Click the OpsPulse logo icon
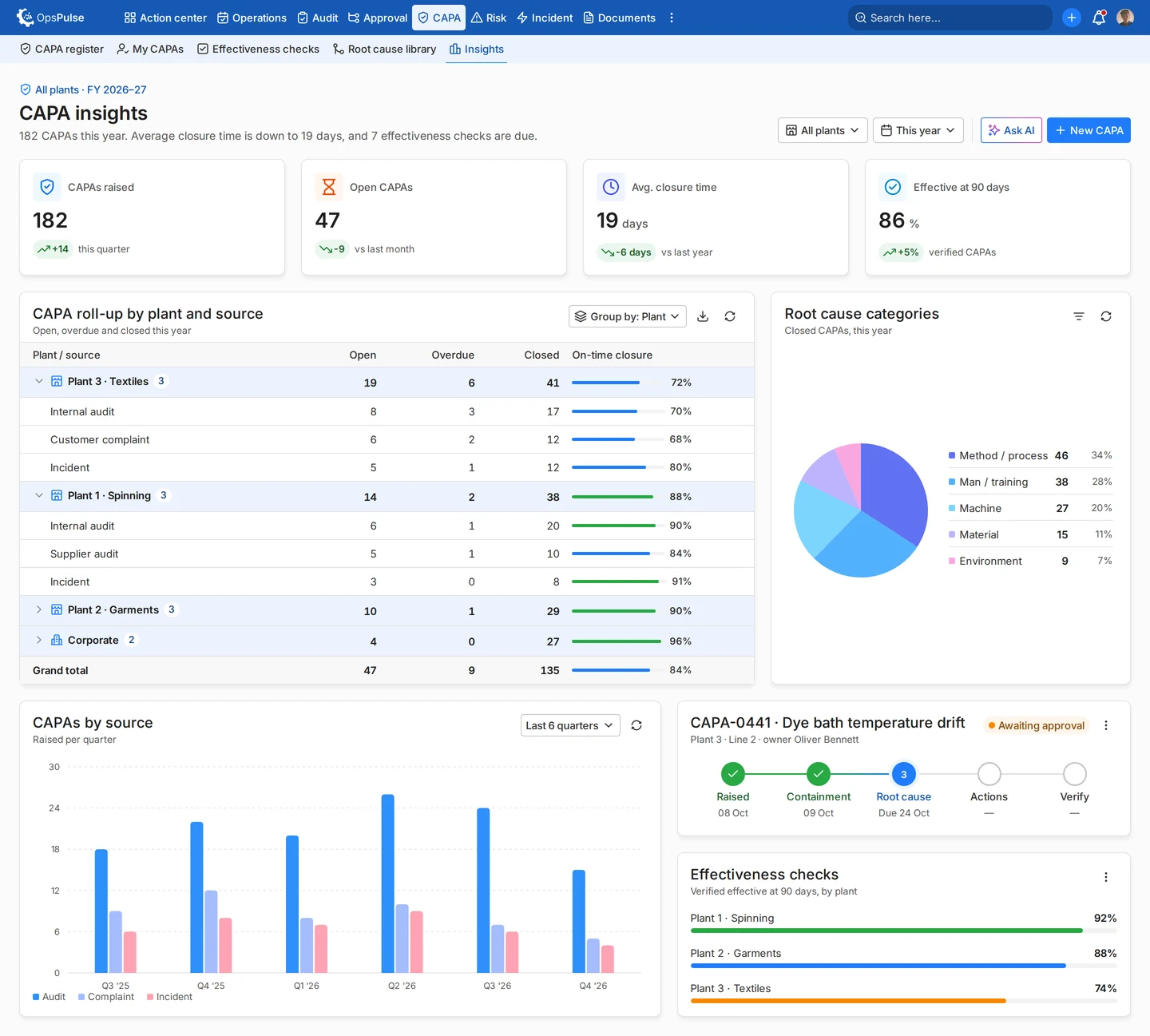This screenshot has height=1036, width=1150. pos(26,18)
